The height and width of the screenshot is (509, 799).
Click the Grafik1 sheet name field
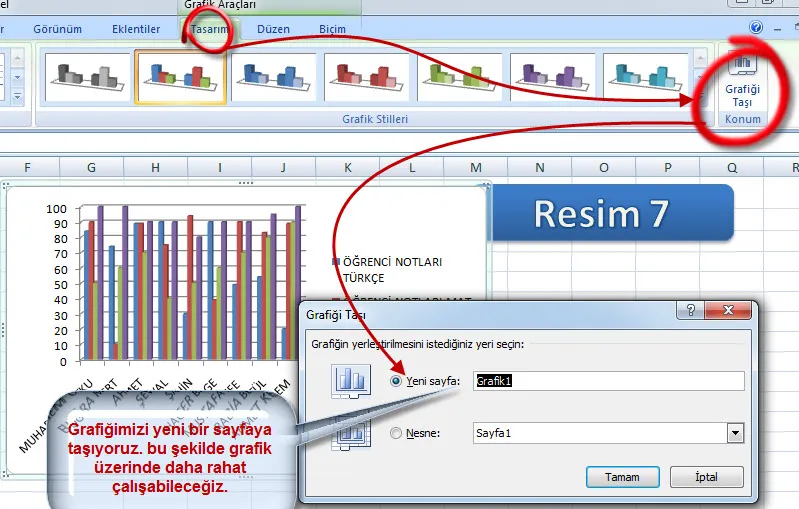(x=608, y=381)
